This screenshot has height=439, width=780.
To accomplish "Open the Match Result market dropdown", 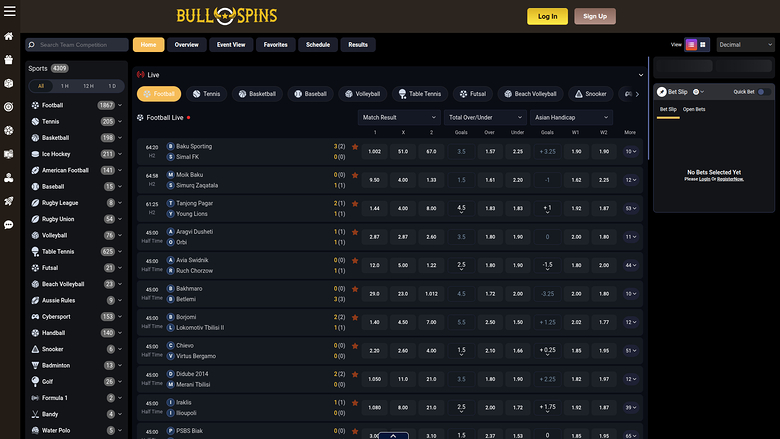I will click(x=399, y=117).
